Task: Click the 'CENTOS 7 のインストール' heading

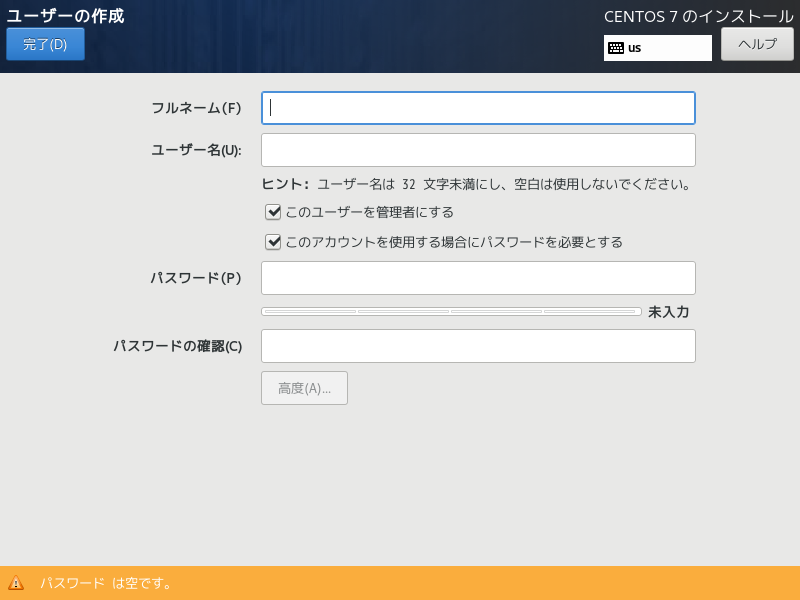Action: tap(698, 17)
